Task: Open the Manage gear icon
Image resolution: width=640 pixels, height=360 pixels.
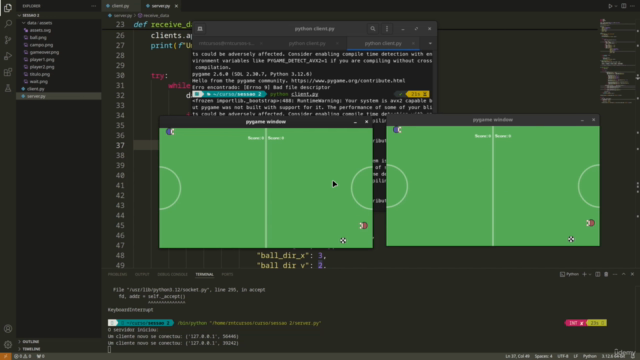Action: 8,345
